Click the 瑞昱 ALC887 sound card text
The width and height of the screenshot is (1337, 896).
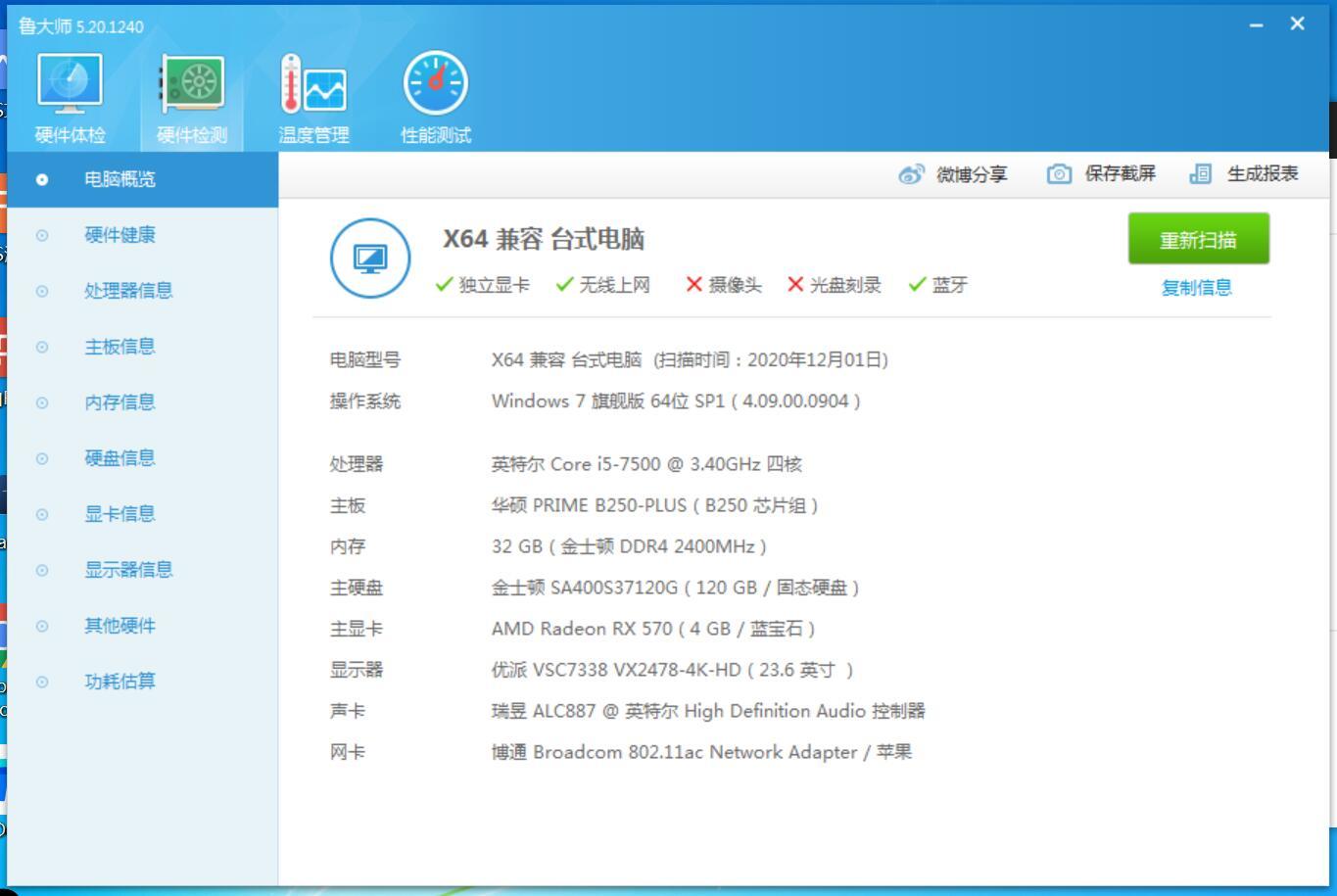click(708, 711)
